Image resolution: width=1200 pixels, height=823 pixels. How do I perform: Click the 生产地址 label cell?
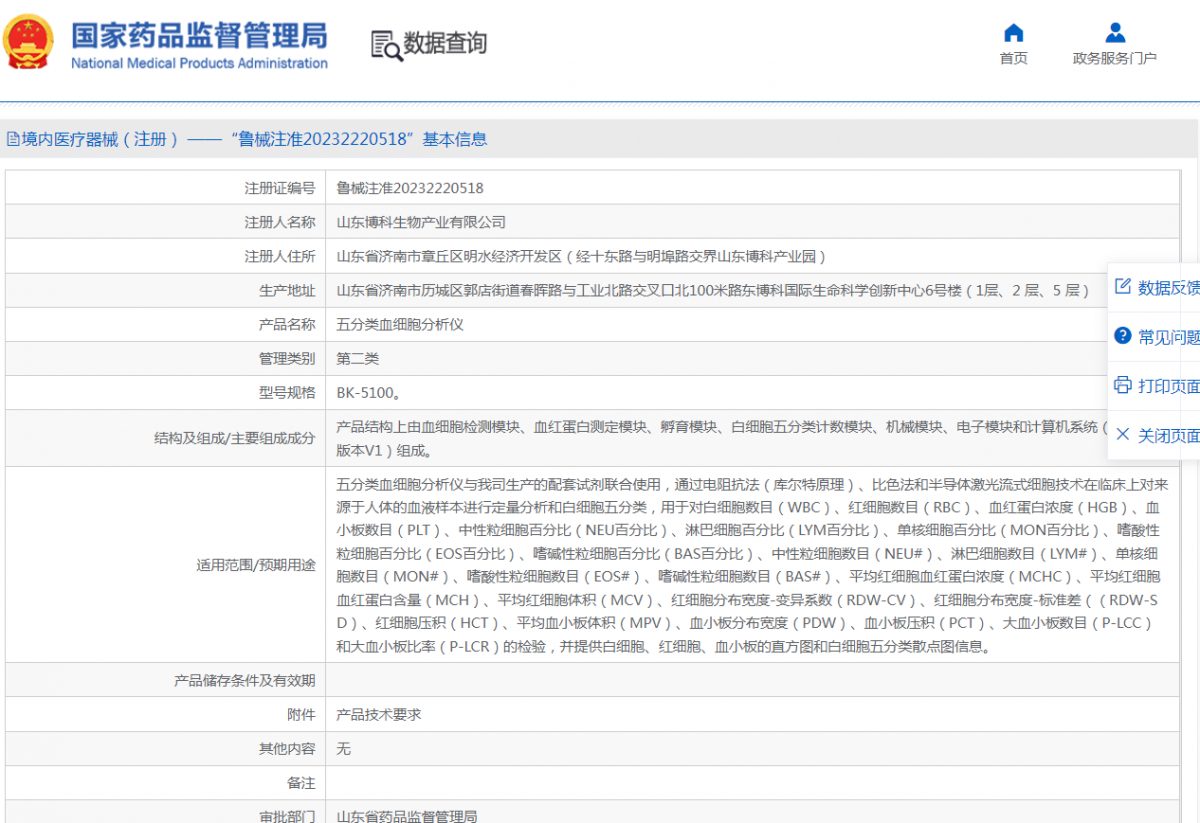166,290
